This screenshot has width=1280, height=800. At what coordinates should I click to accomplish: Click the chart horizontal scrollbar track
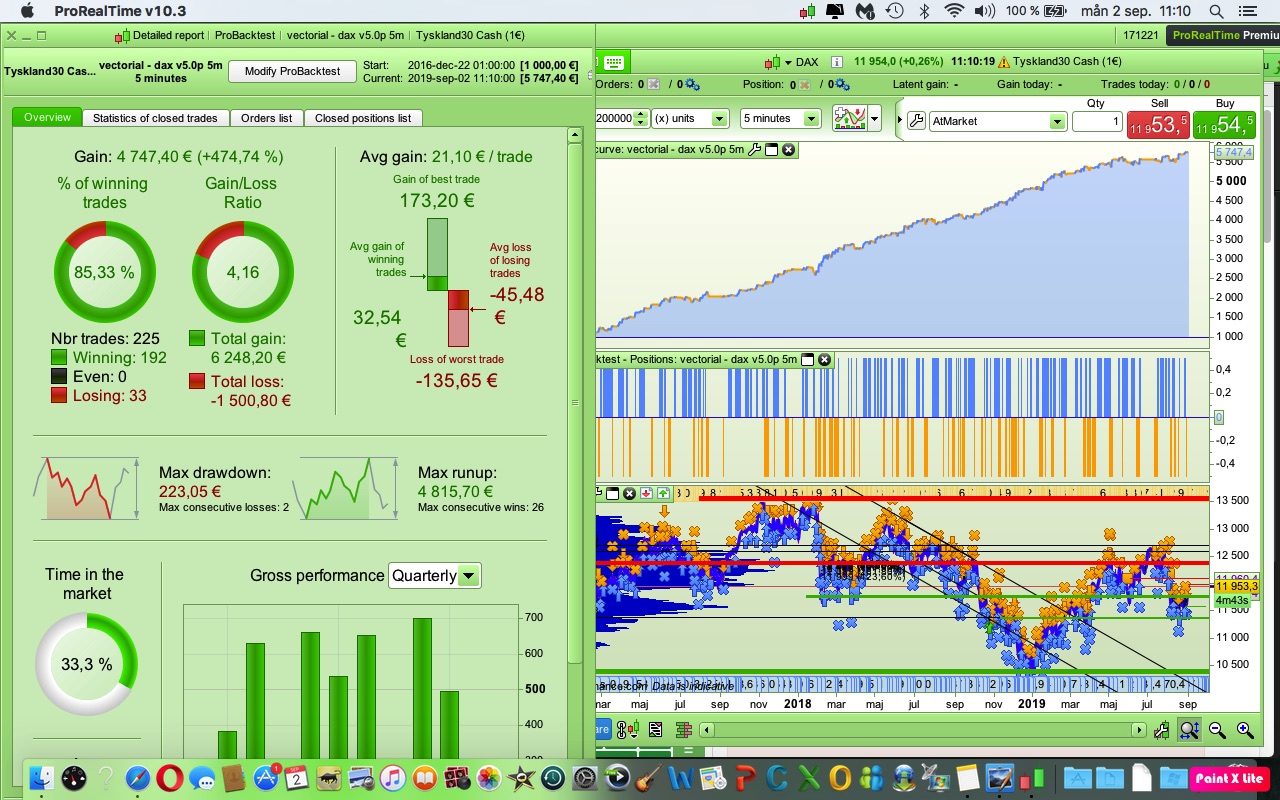point(924,731)
